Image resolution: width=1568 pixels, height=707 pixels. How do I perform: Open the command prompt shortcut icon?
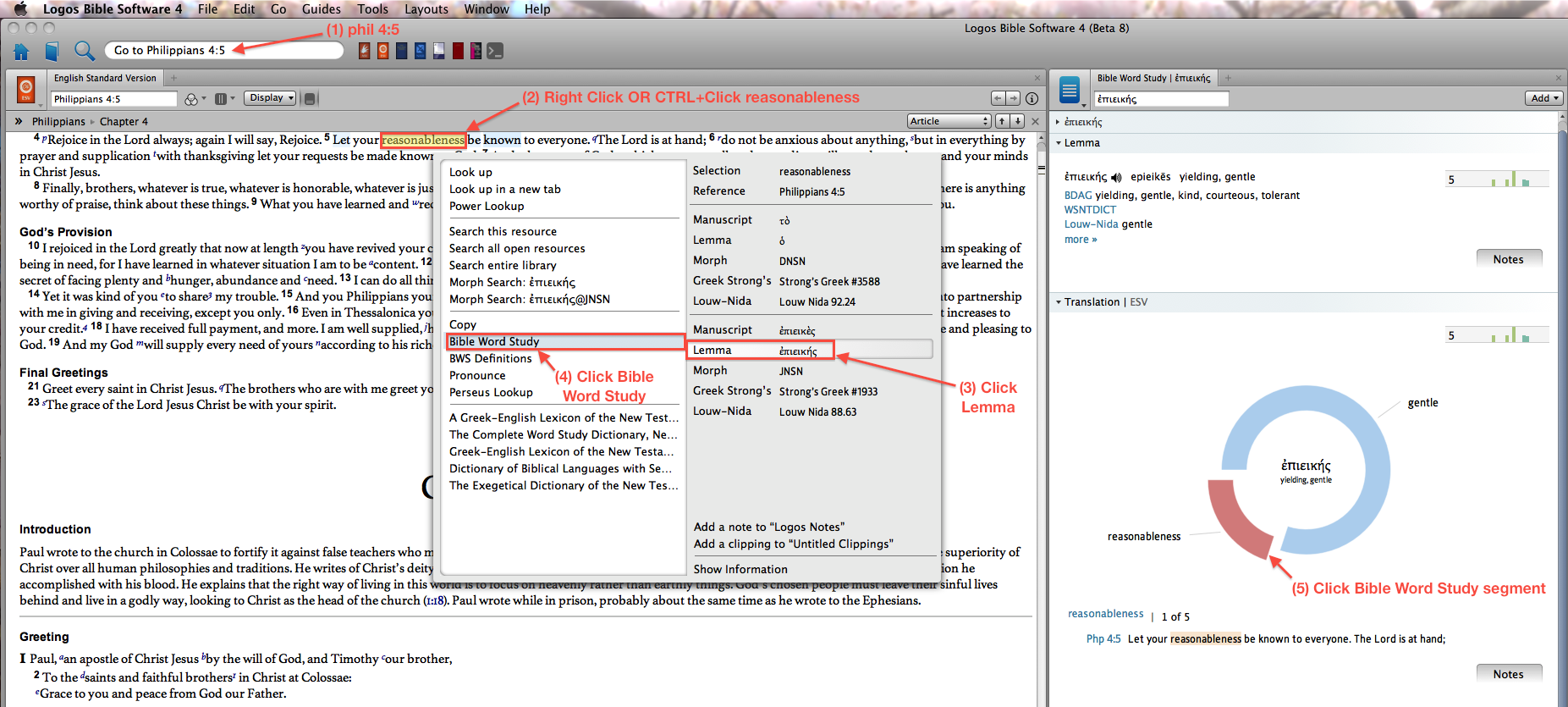tap(495, 51)
